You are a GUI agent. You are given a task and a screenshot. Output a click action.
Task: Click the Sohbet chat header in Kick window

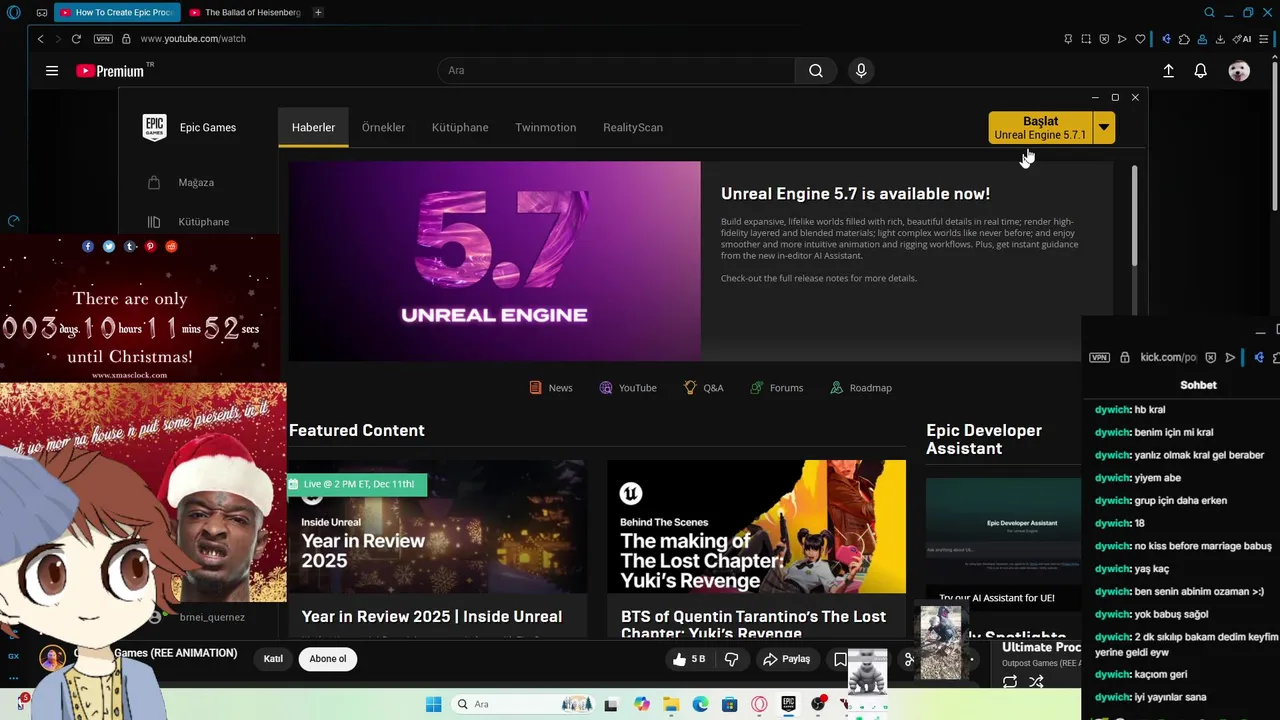(x=1198, y=385)
